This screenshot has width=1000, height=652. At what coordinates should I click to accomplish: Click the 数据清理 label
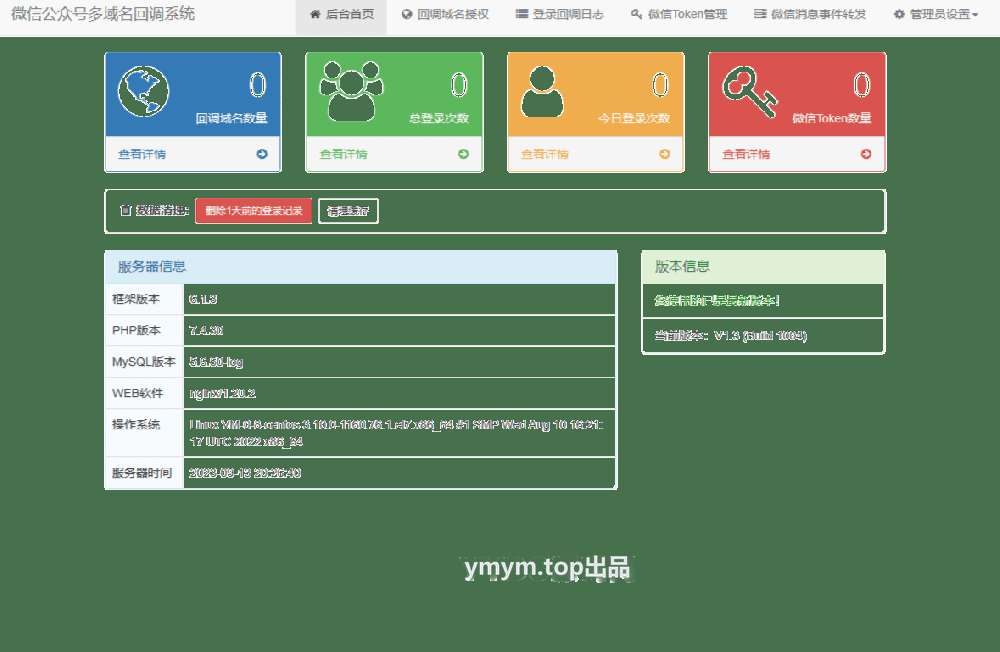162,211
